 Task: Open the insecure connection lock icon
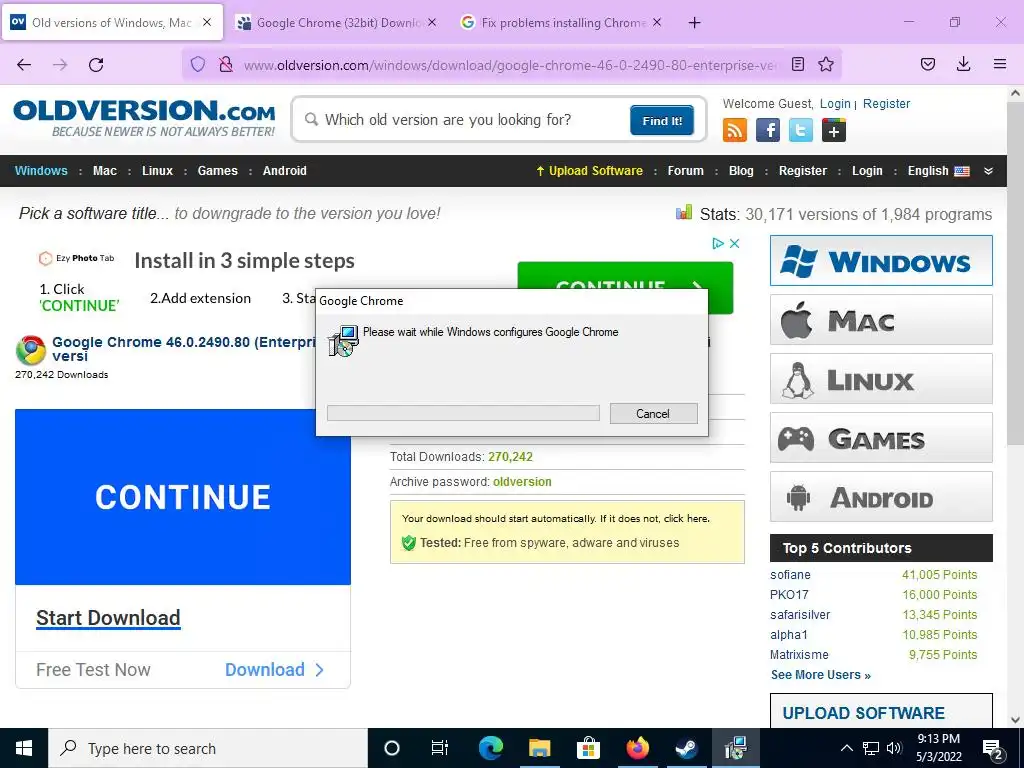(225, 64)
